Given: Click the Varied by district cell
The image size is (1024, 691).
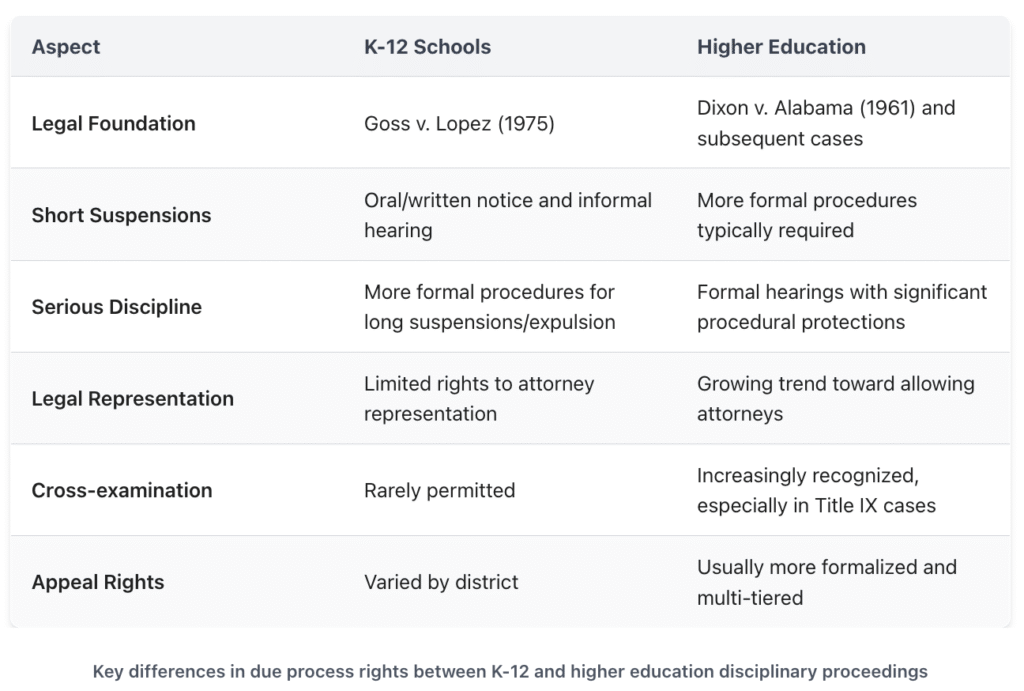Looking at the screenshot, I should 441,582.
